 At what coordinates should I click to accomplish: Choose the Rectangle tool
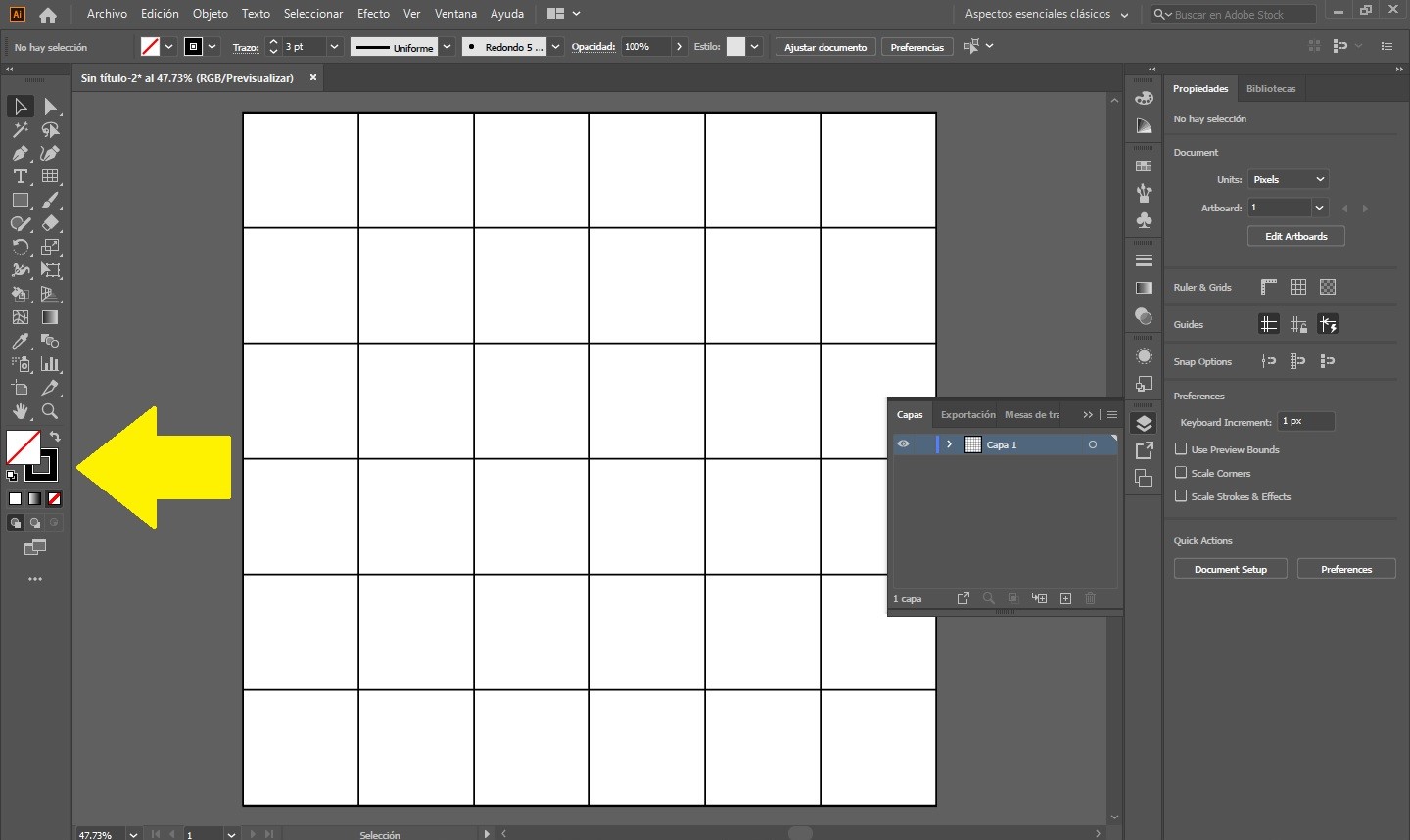[x=20, y=200]
